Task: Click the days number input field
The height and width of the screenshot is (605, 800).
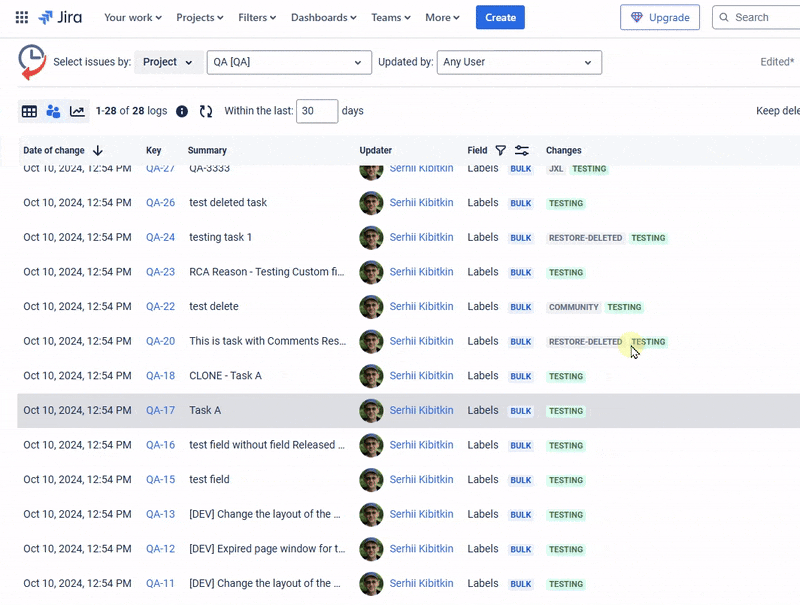Action: (317, 111)
